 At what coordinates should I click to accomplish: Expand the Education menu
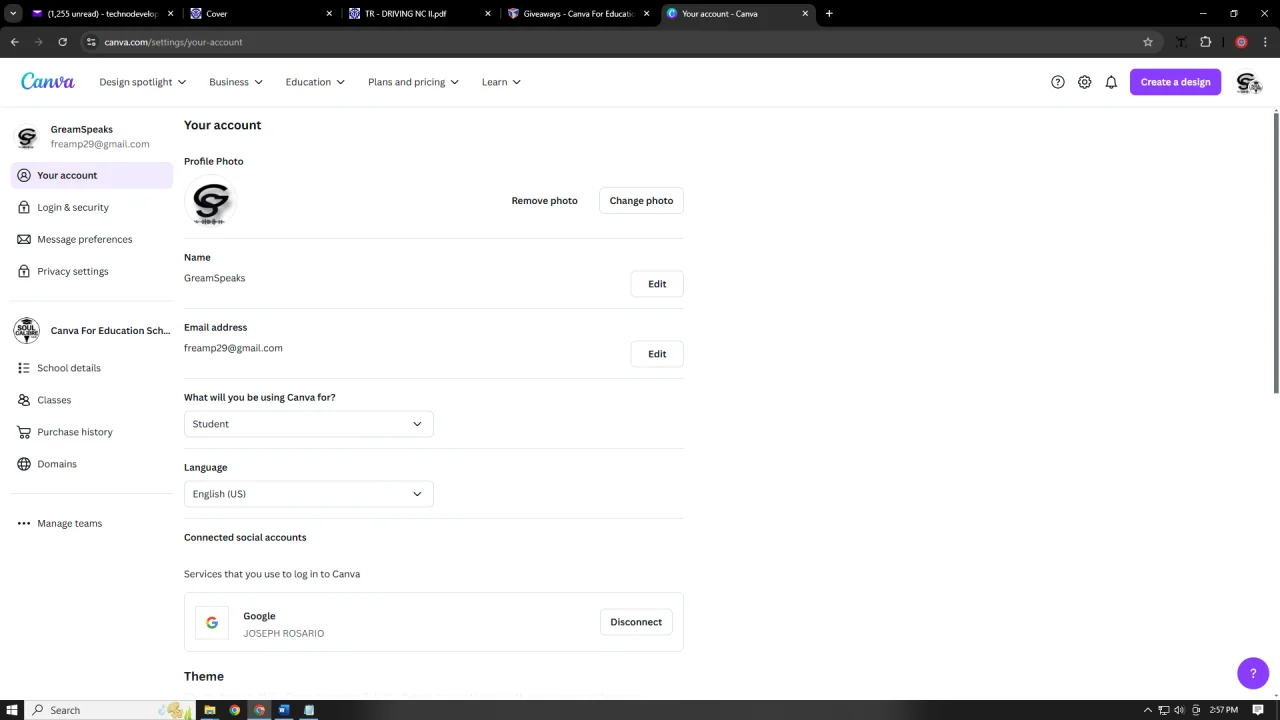(315, 82)
